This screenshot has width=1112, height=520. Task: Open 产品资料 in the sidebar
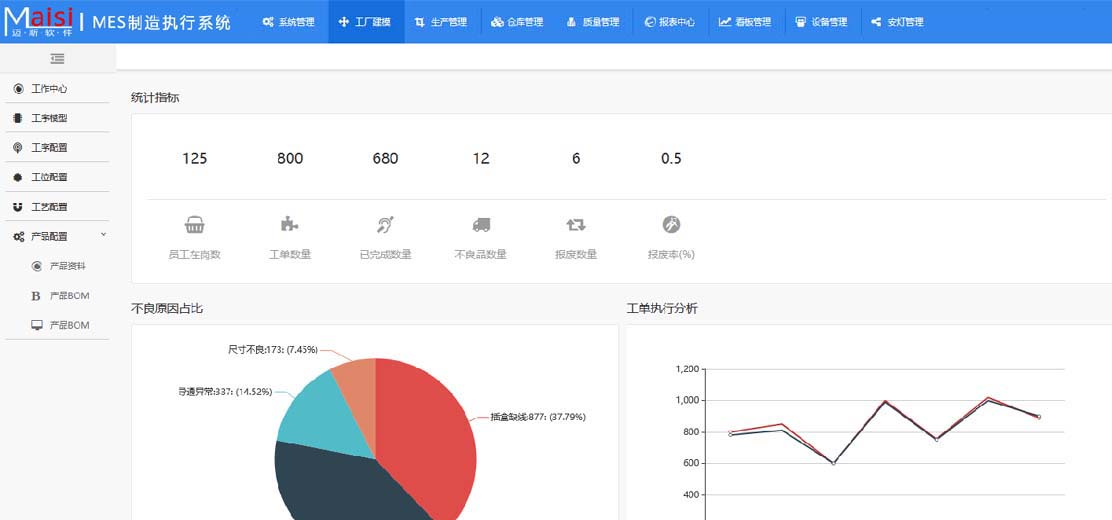click(x=67, y=266)
